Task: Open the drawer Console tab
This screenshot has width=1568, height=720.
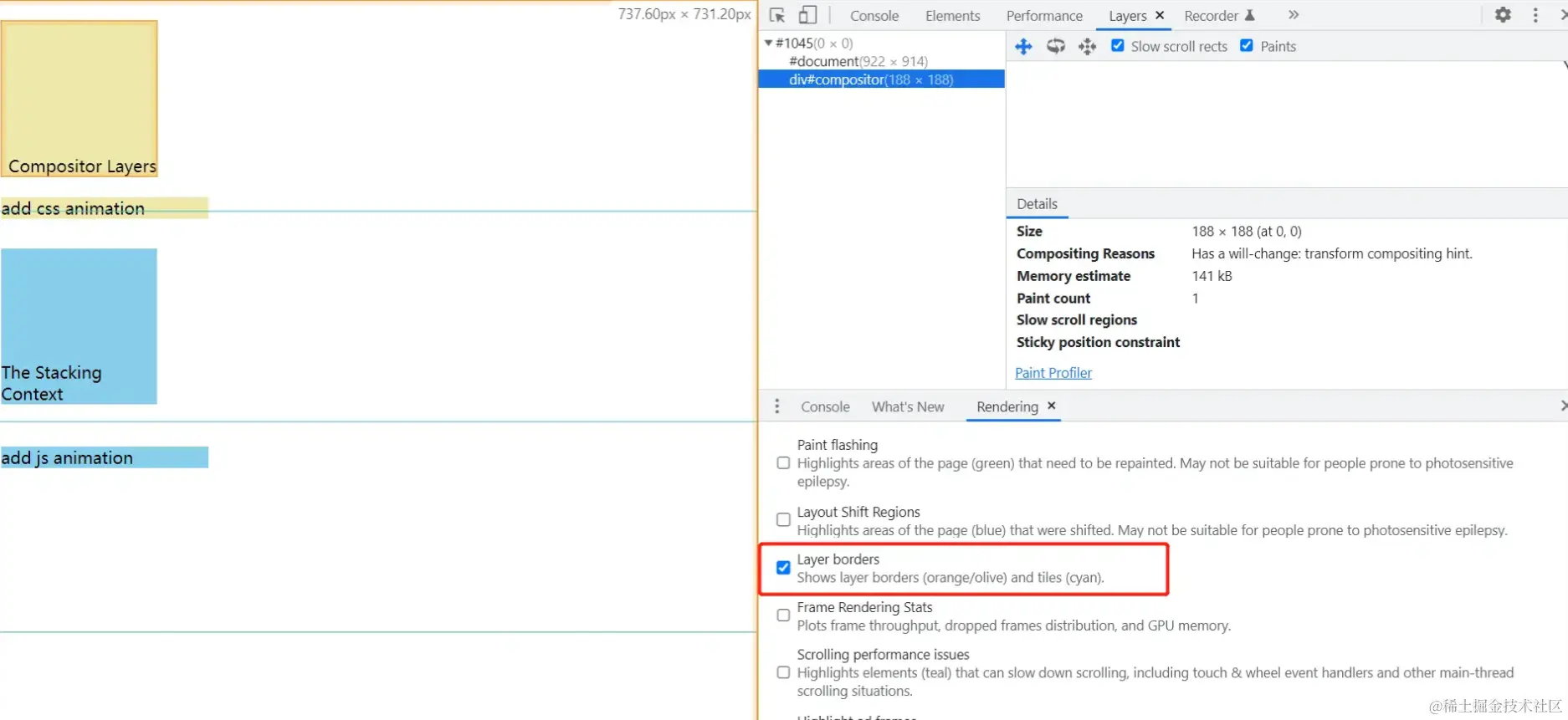Action: 825,406
